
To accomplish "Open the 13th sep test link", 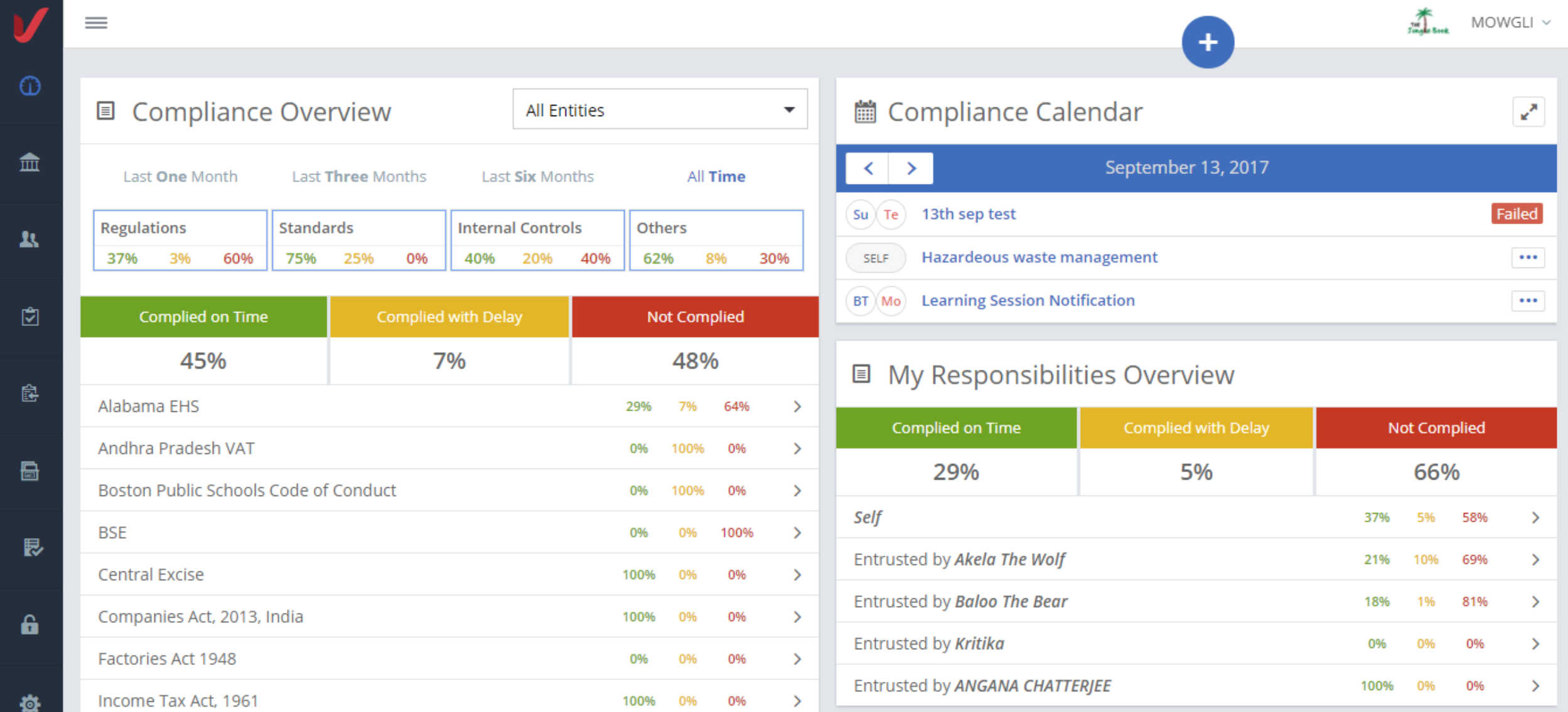I will pos(968,214).
